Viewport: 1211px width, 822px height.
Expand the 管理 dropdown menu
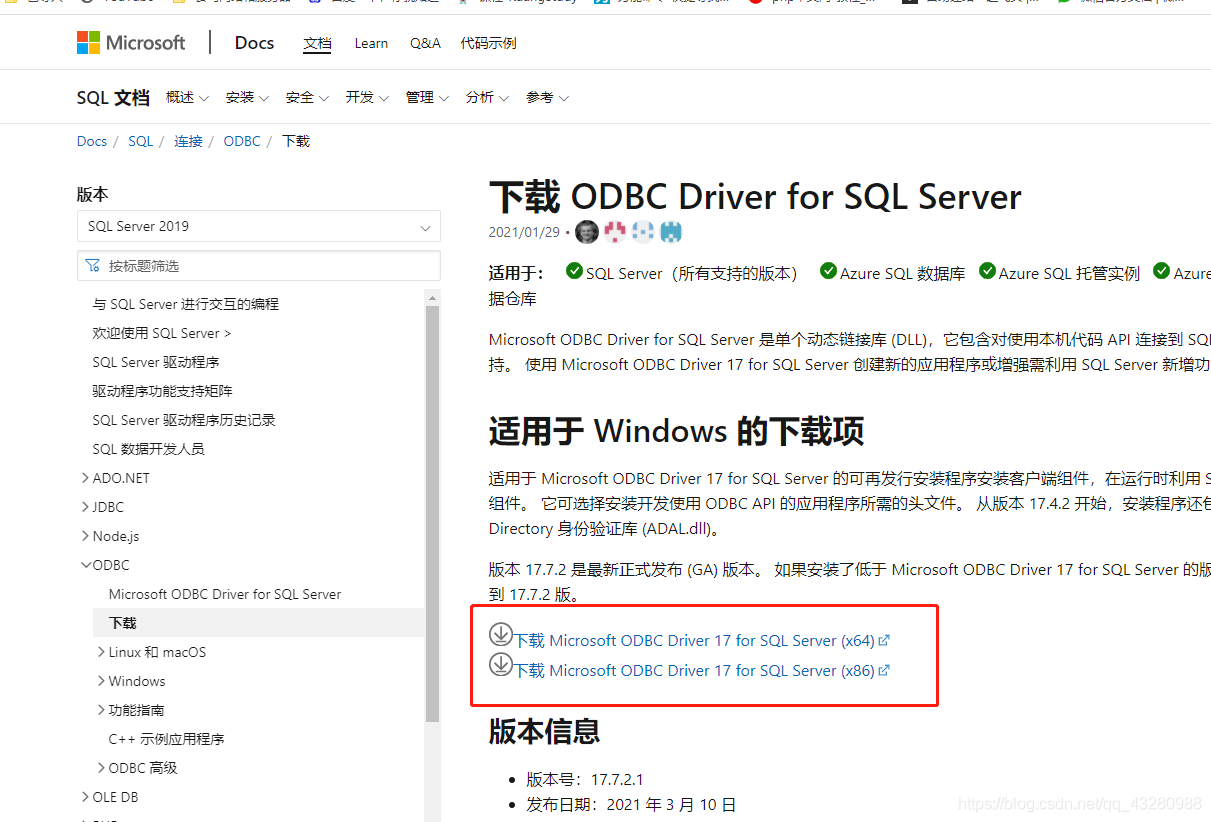427,97
